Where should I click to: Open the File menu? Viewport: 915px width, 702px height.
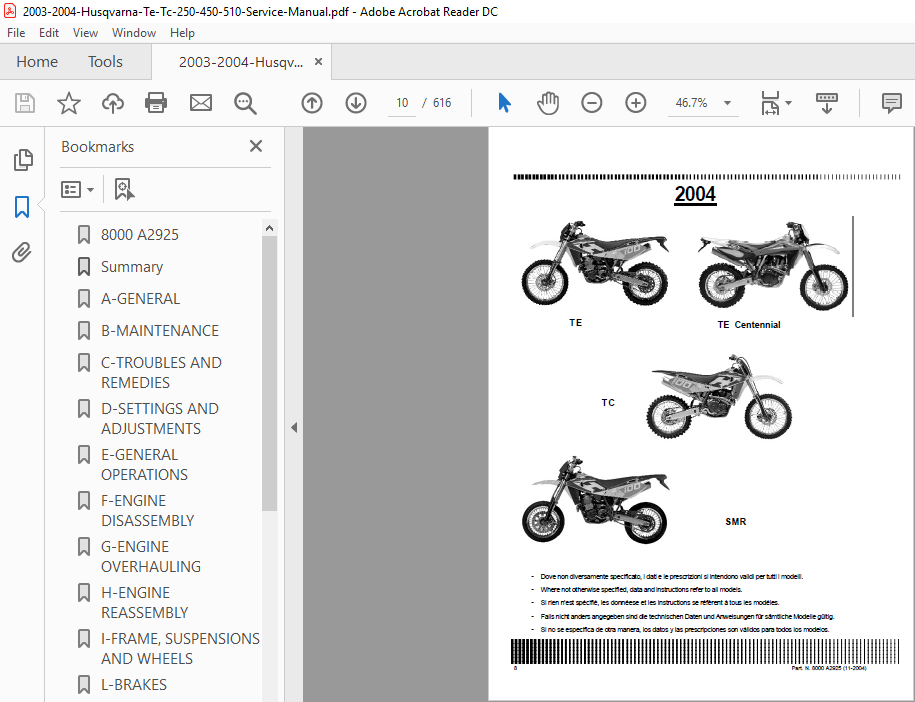point(16,33)
